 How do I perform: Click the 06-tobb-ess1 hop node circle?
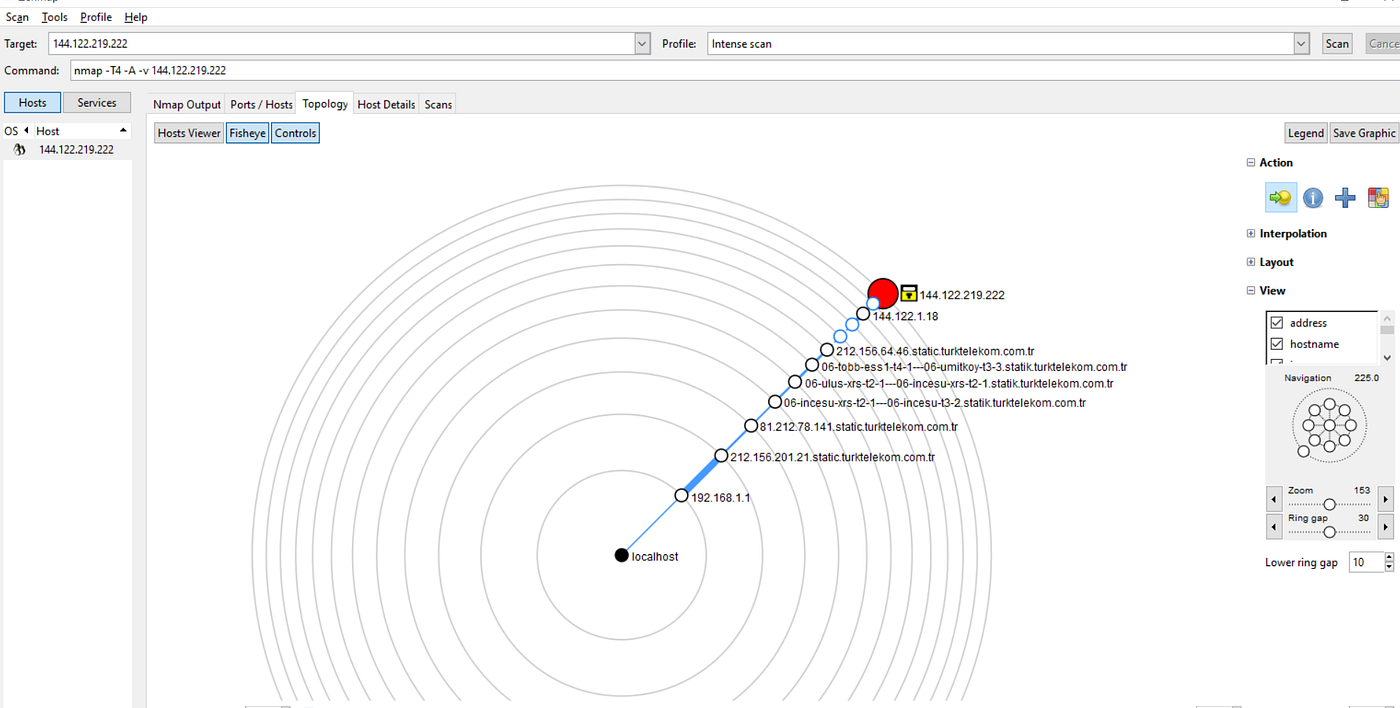[812, 366]
